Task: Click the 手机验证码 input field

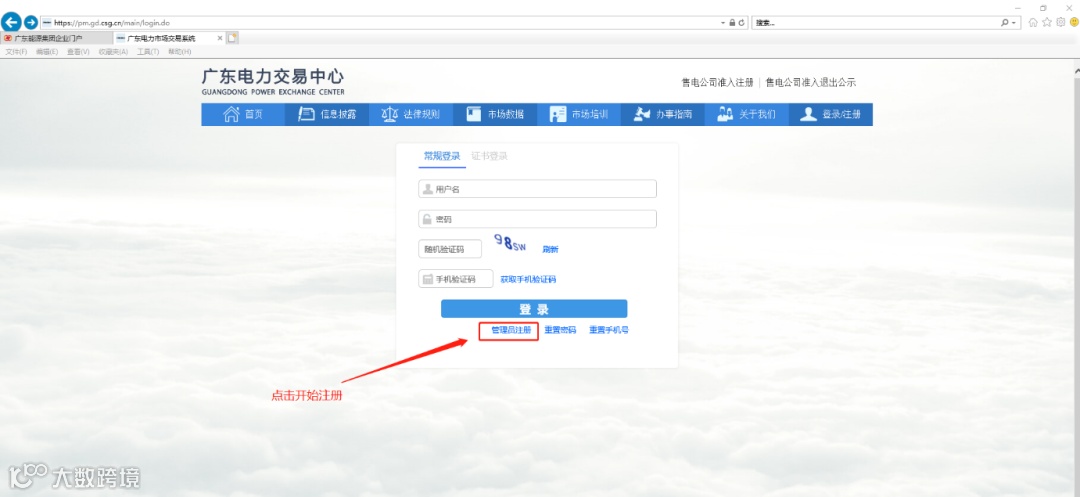Action: click(456, 279)
